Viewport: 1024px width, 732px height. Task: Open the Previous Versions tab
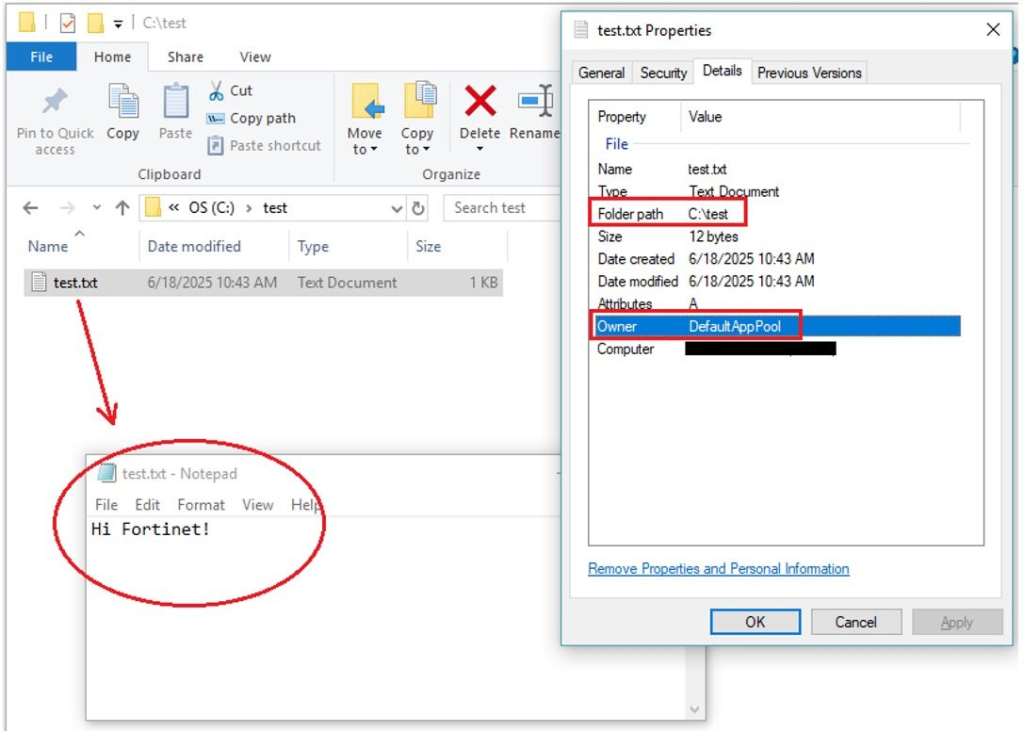pyautogui.click(x=809, y=73)
